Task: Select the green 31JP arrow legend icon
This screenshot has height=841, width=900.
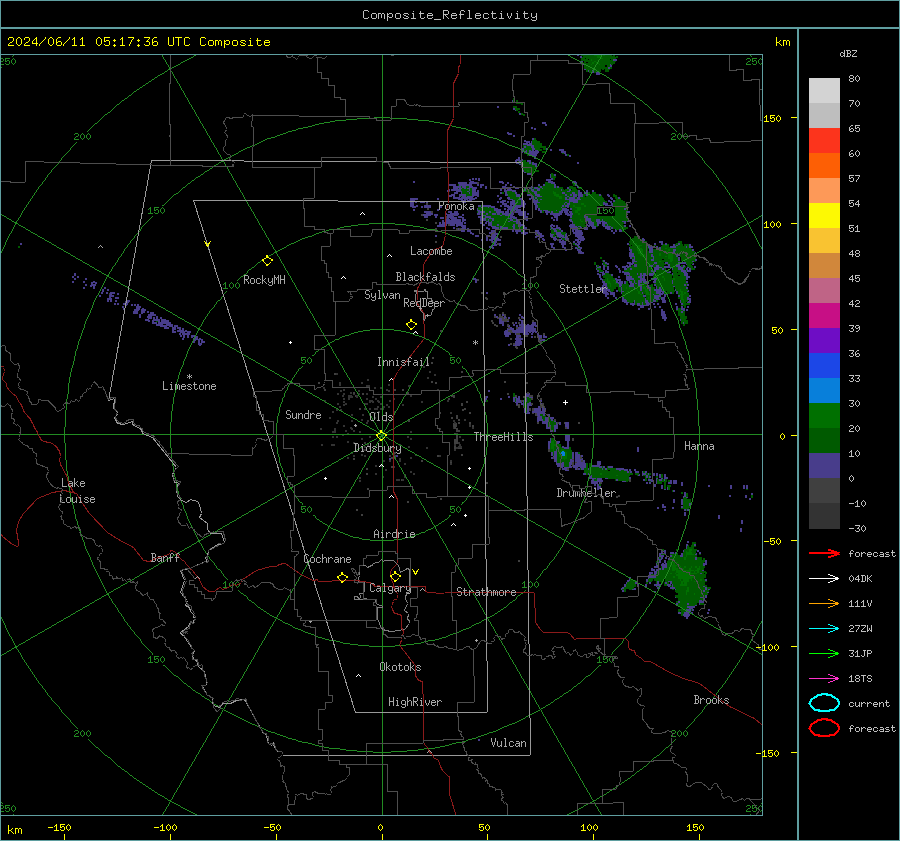Action: 824,653
